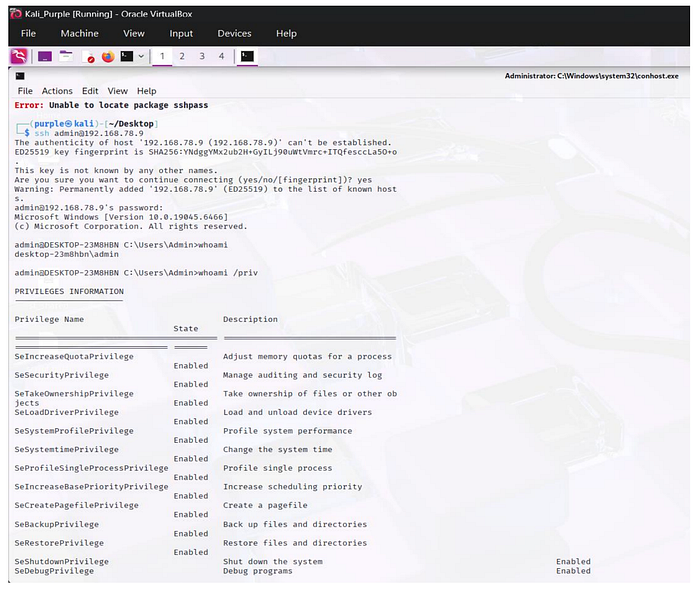The image size is (700, 591).
Task: Open the VirtualBox Help menu
Action: (x=286, y=33)
